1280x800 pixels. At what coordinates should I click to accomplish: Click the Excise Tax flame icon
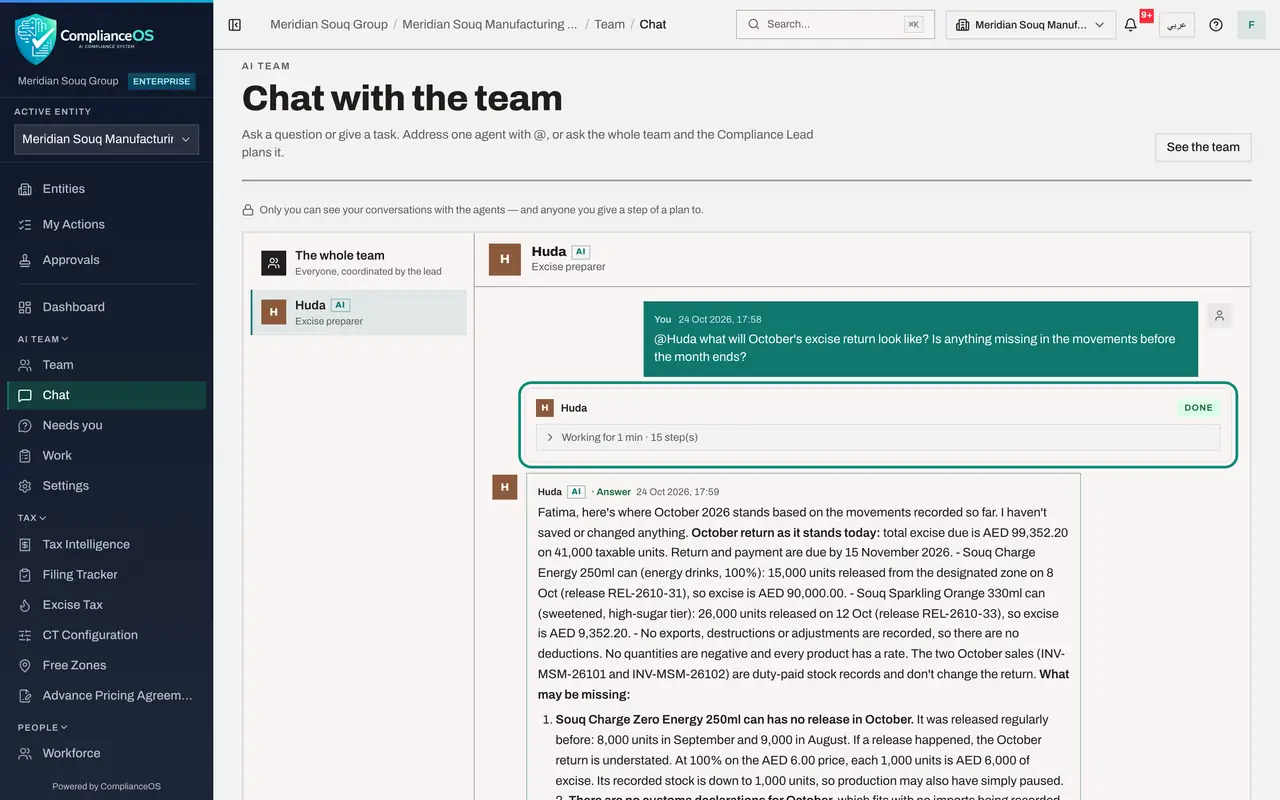(x=25, y=605)
